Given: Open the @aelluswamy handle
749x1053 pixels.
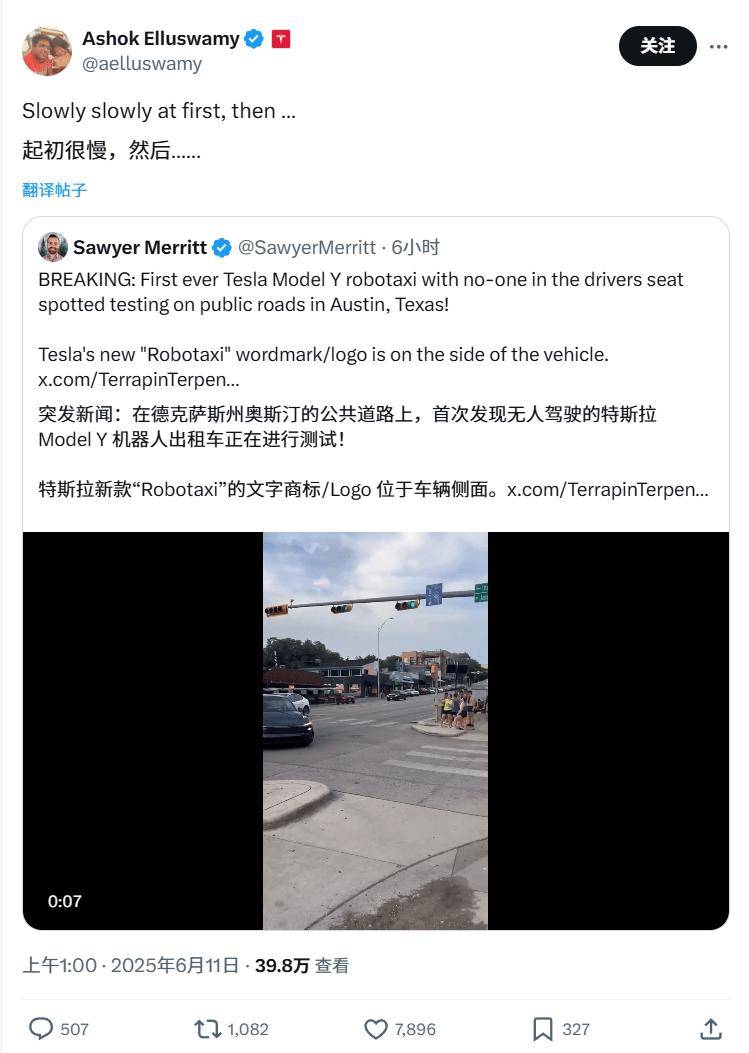Looking at the screenshot, I should pyautogui.click(x=142, y=64).
